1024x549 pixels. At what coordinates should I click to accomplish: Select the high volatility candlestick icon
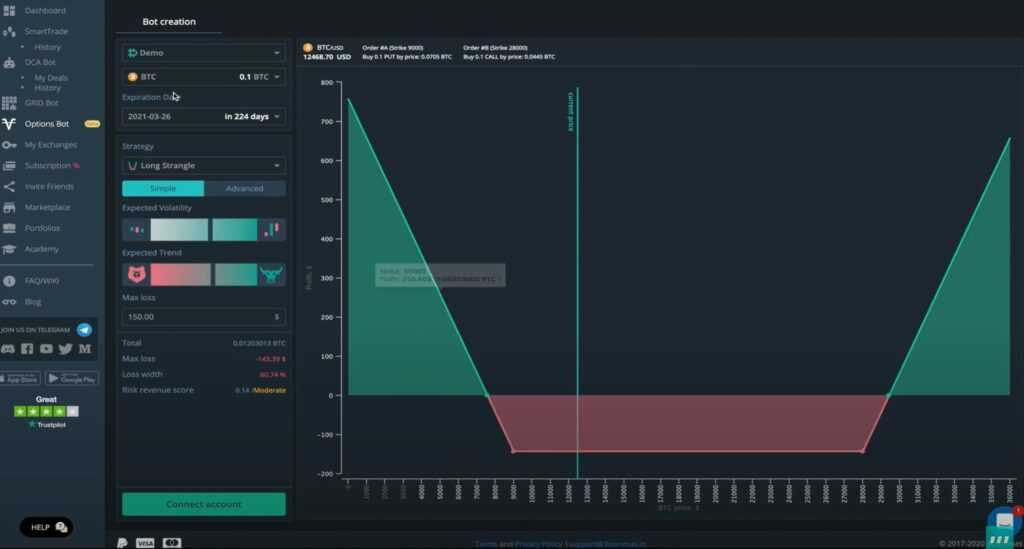(271, 230)
